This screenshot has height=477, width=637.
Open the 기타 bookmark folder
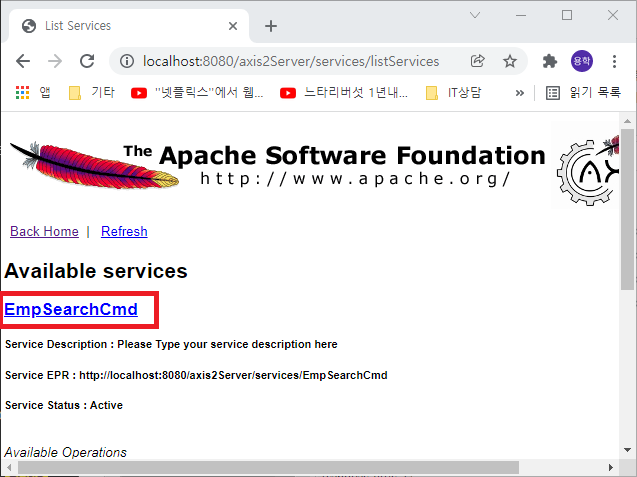coord(91,93)
